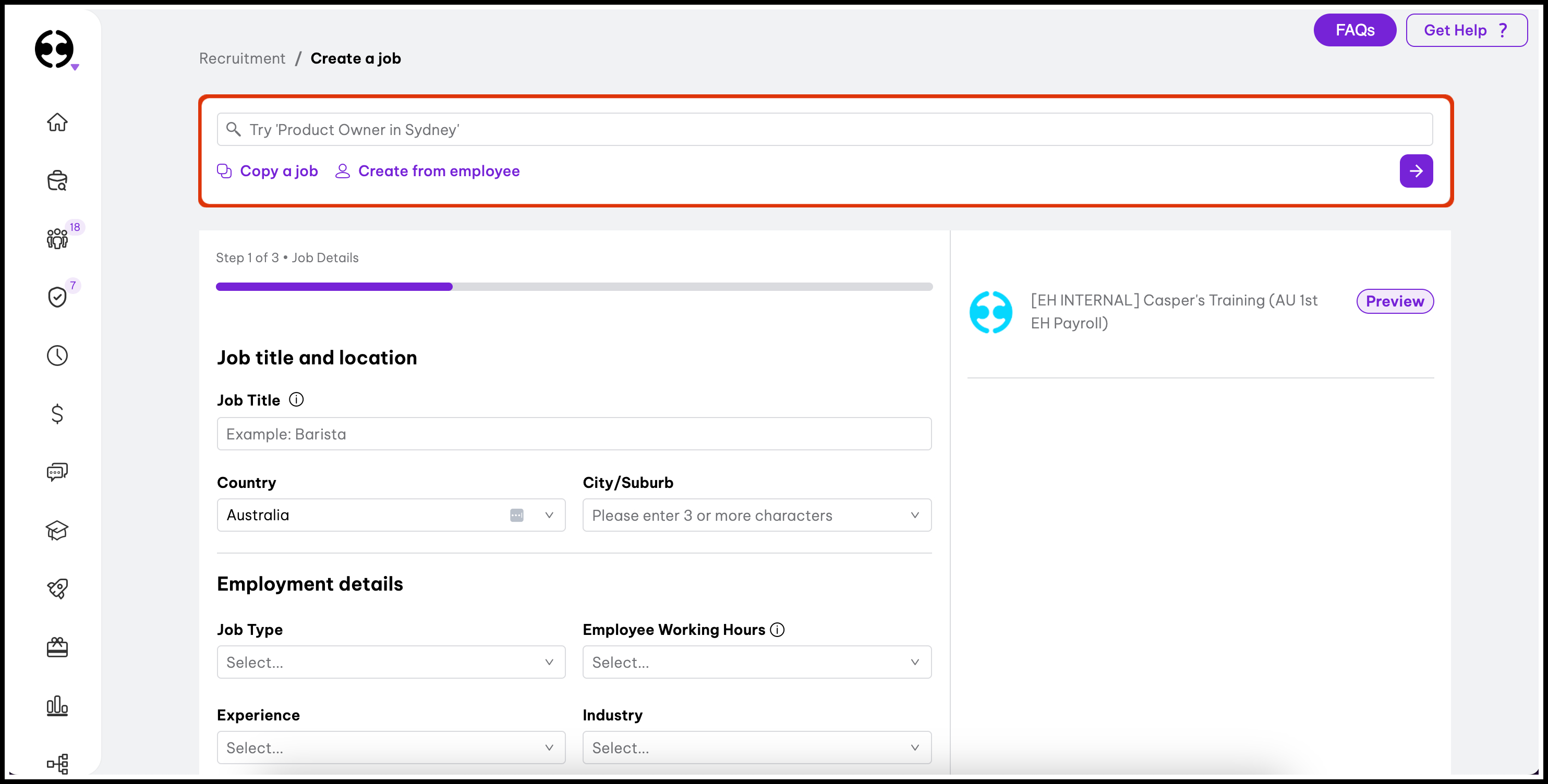Click the FAQs button
1548x784 pixels.
coord(1354,30)
